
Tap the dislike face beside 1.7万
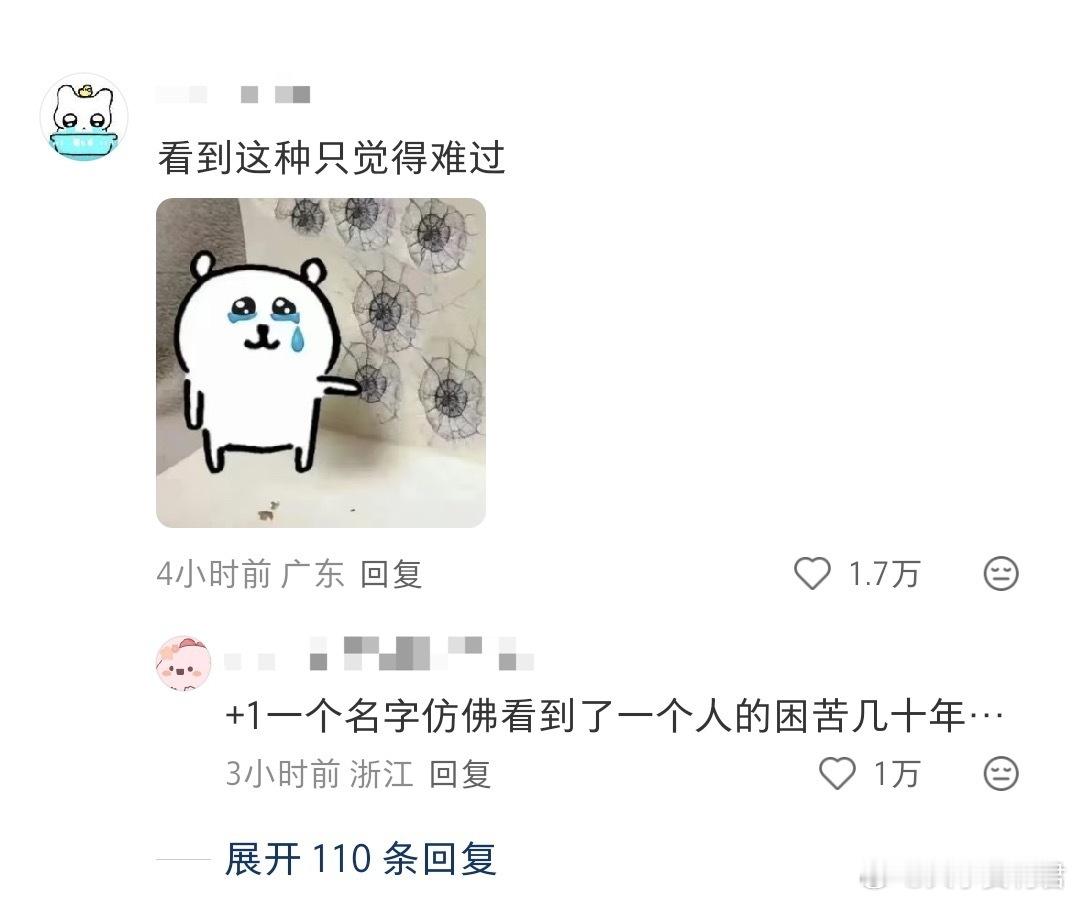(1001, 573)
